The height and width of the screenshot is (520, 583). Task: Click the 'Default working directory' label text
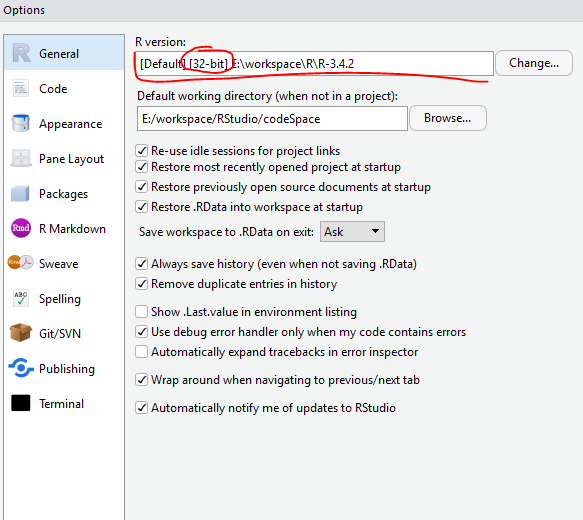(267, 96)
